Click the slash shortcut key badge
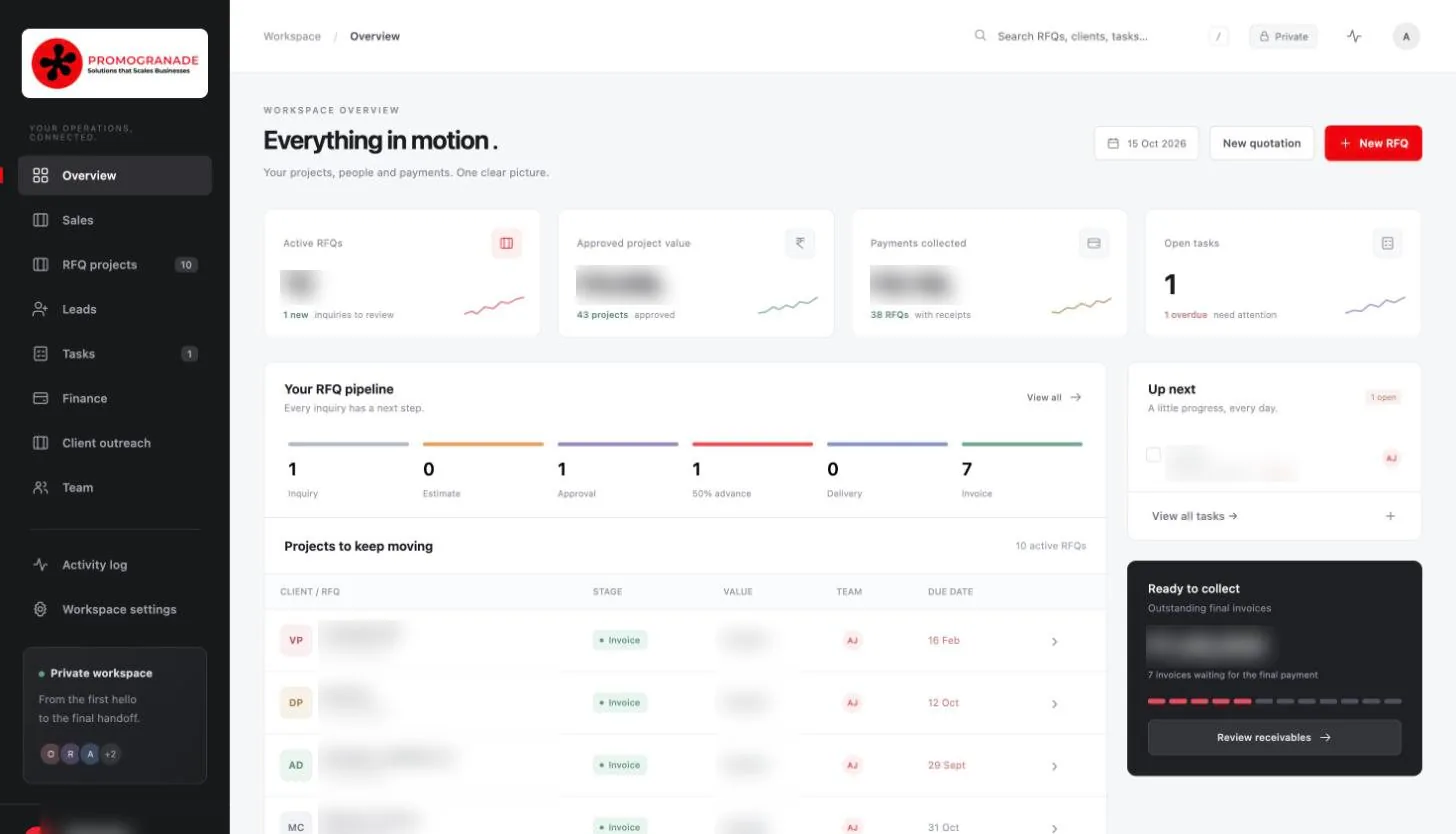The height and width of the screenshot is (834, 1456). coord(1219,37)
